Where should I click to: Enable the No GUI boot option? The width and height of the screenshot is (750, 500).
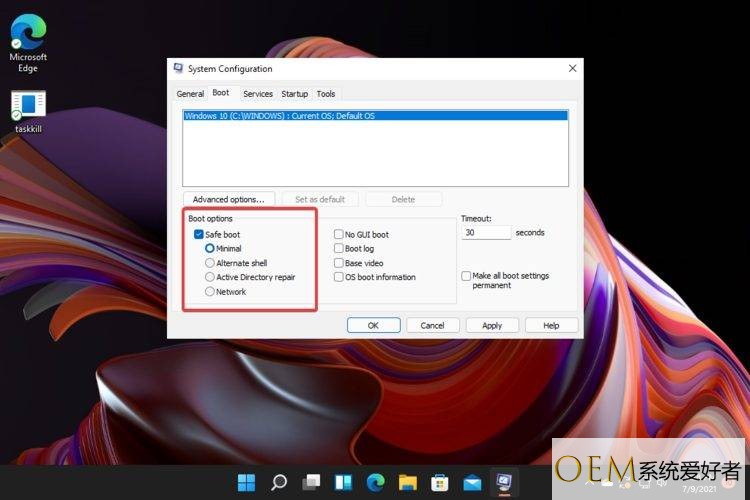(x=339, y=234)
